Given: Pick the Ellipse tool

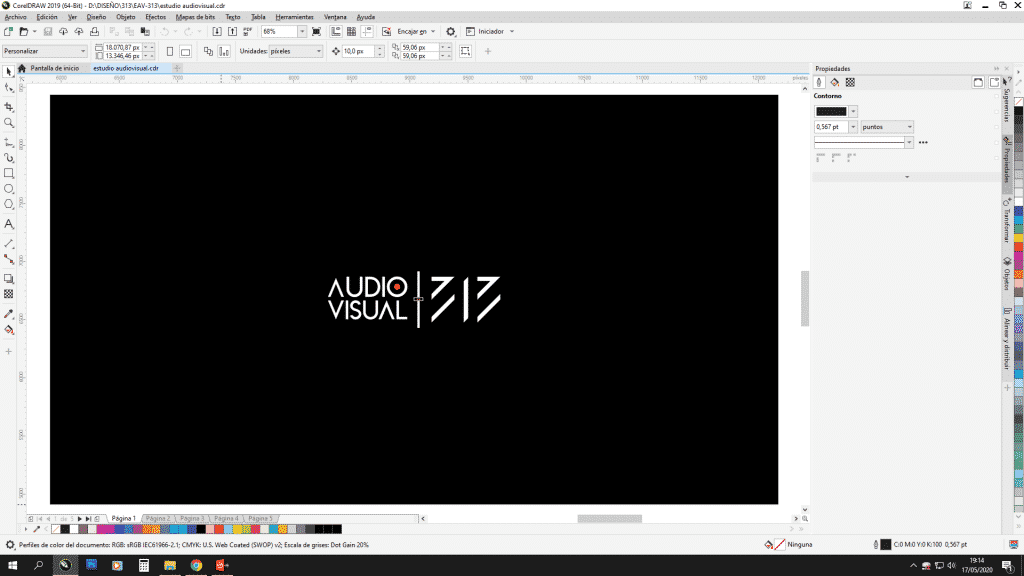Looking at the screenshot, I should pos(9,189).
